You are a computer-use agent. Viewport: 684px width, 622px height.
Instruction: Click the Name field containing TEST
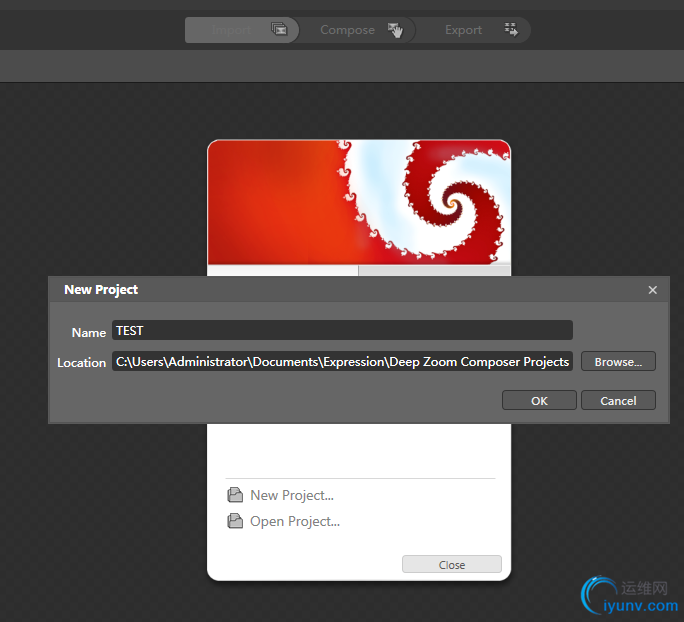[342, 330]
